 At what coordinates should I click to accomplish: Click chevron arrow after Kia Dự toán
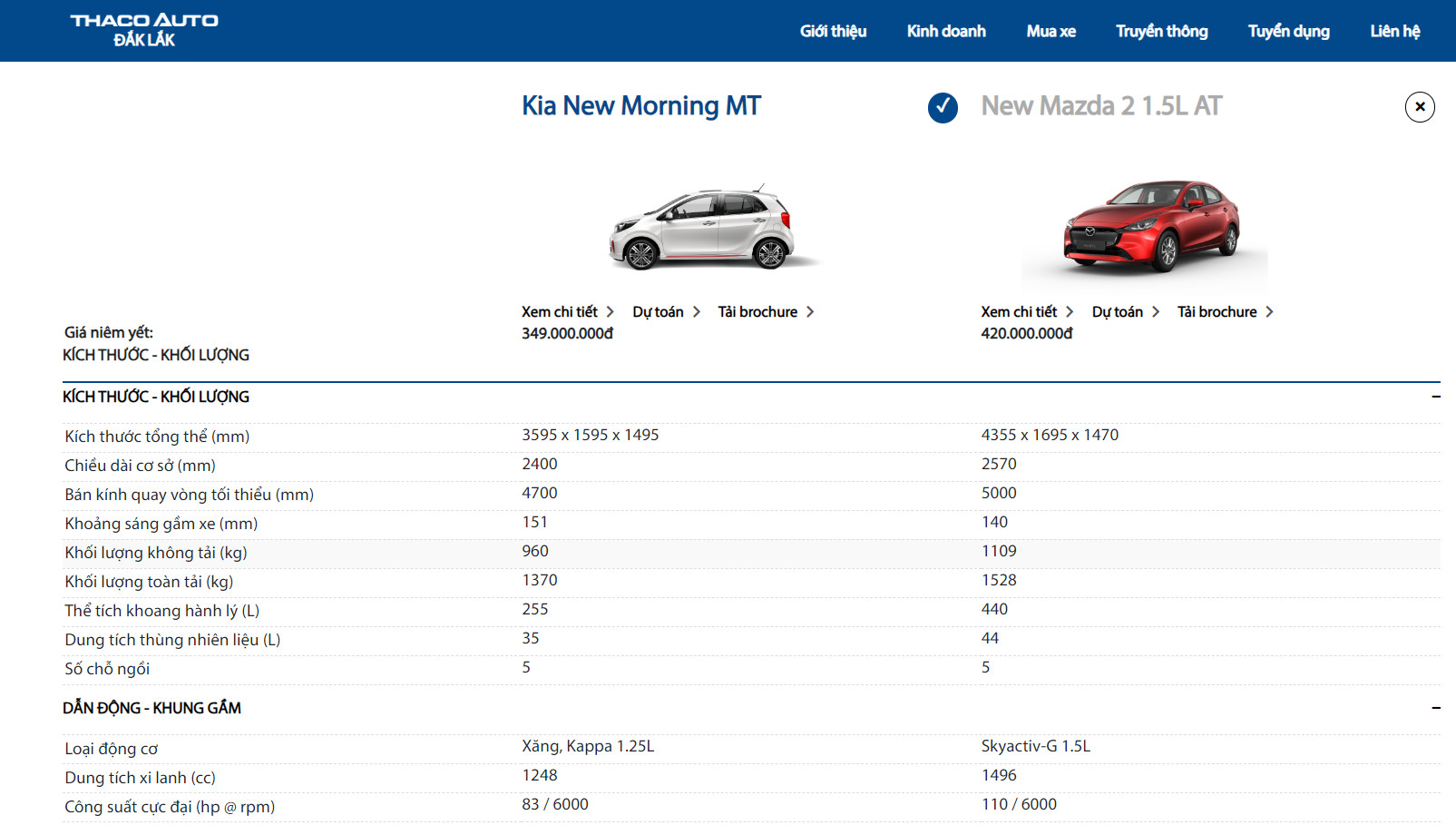697,311
